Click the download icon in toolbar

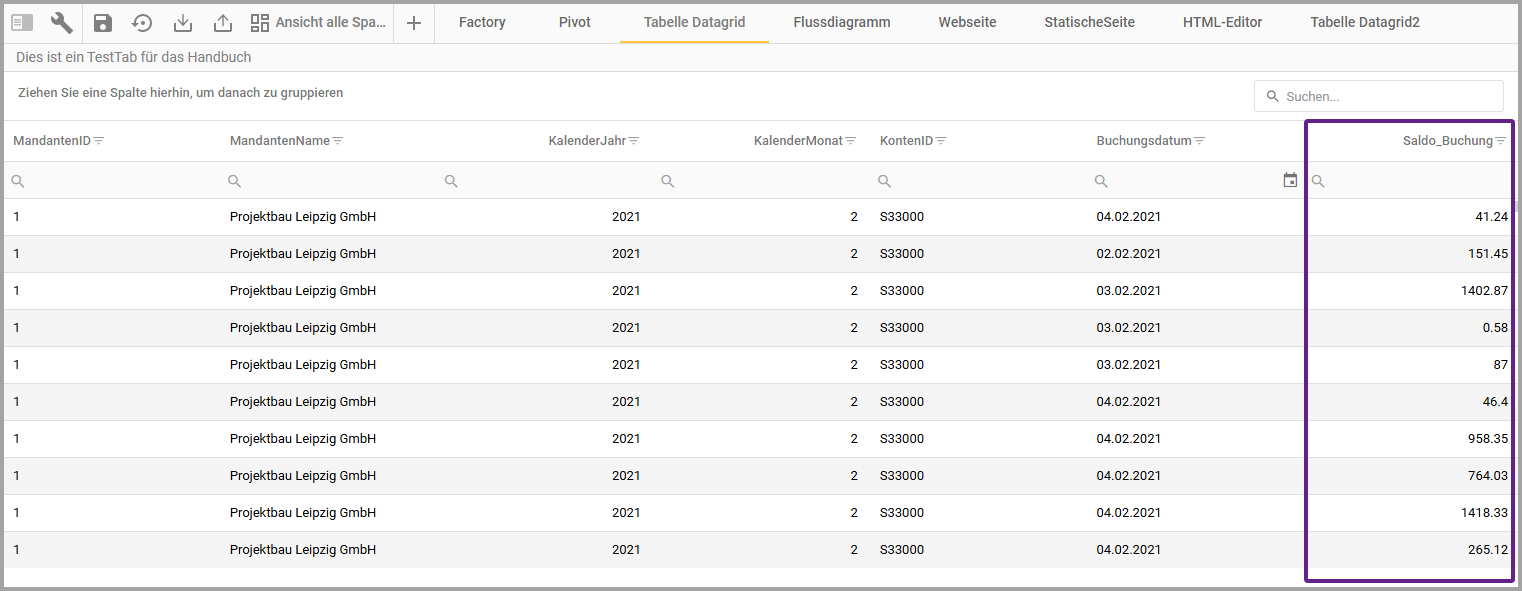point(183,22)
